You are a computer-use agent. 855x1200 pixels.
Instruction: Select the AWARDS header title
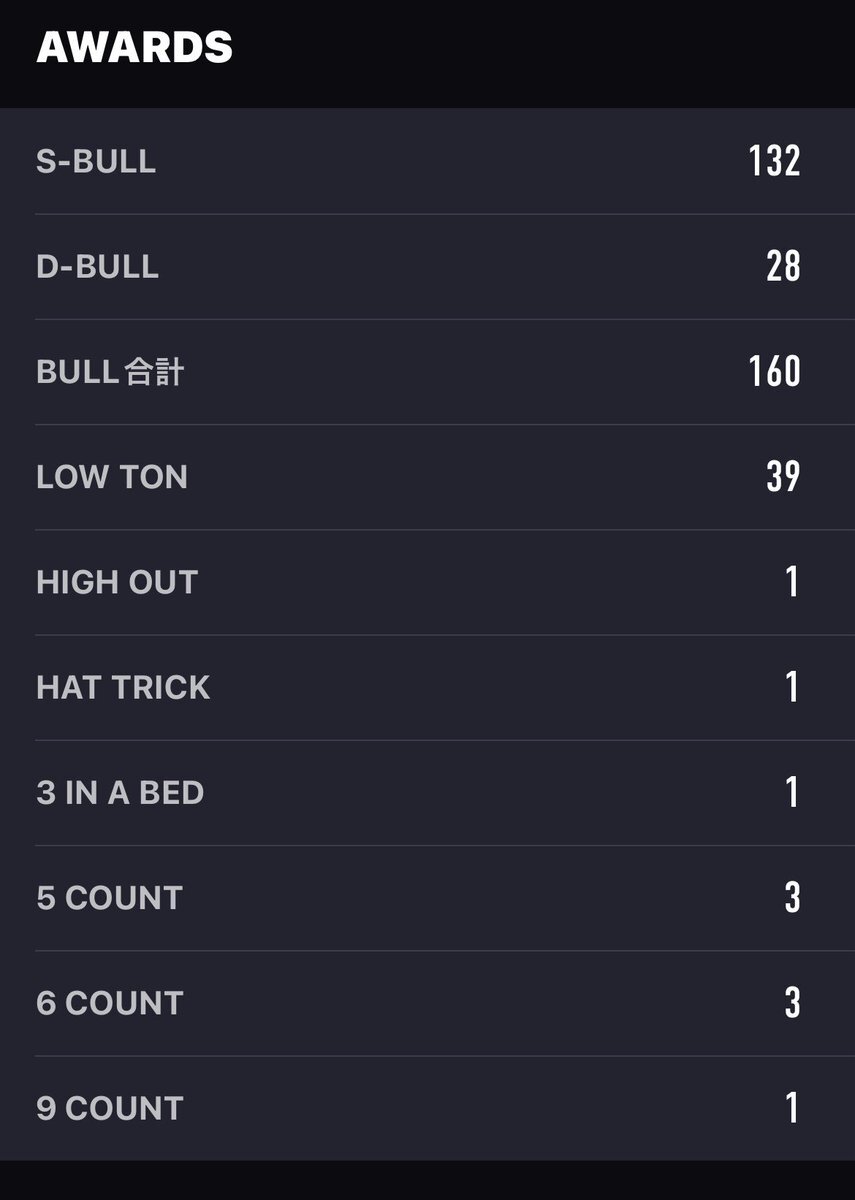134,47
